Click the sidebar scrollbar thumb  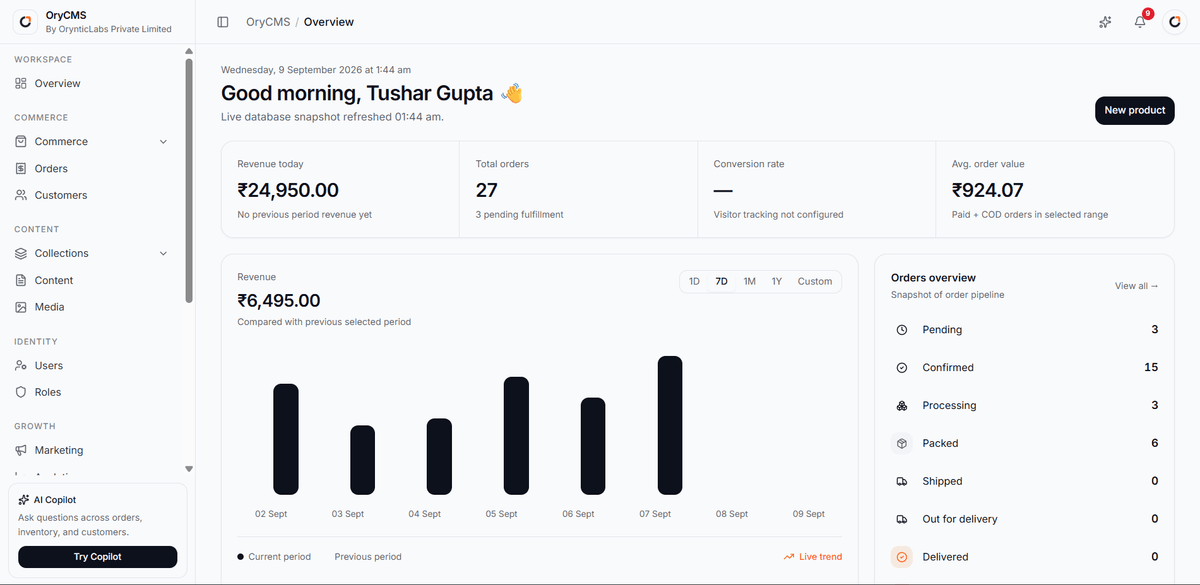click(189, 180)
